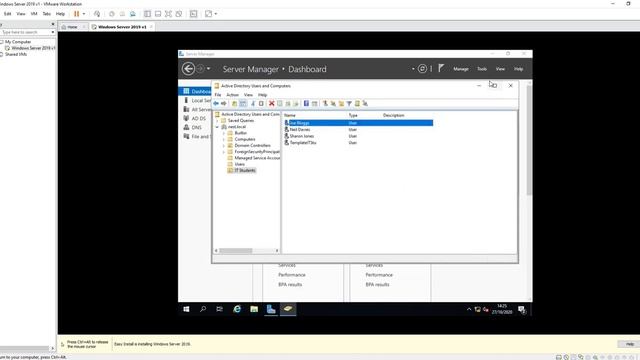This screenshot has width=640, height=360.
Task: Open the VMware library search dropdown arrow
Action: point(53,32)
